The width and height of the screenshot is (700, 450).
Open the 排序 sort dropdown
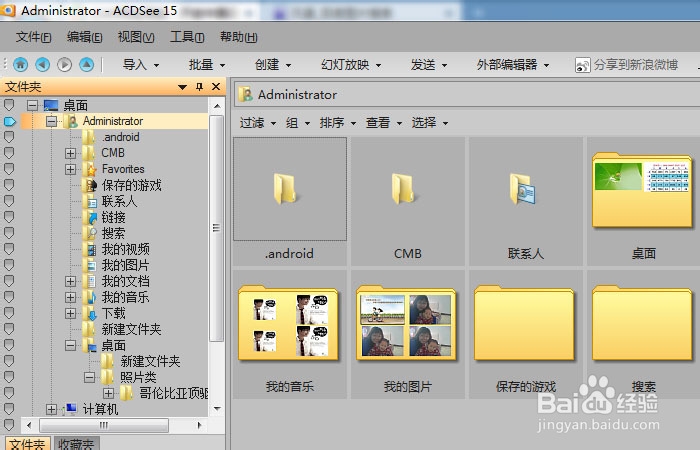click(x=338, y=123)
